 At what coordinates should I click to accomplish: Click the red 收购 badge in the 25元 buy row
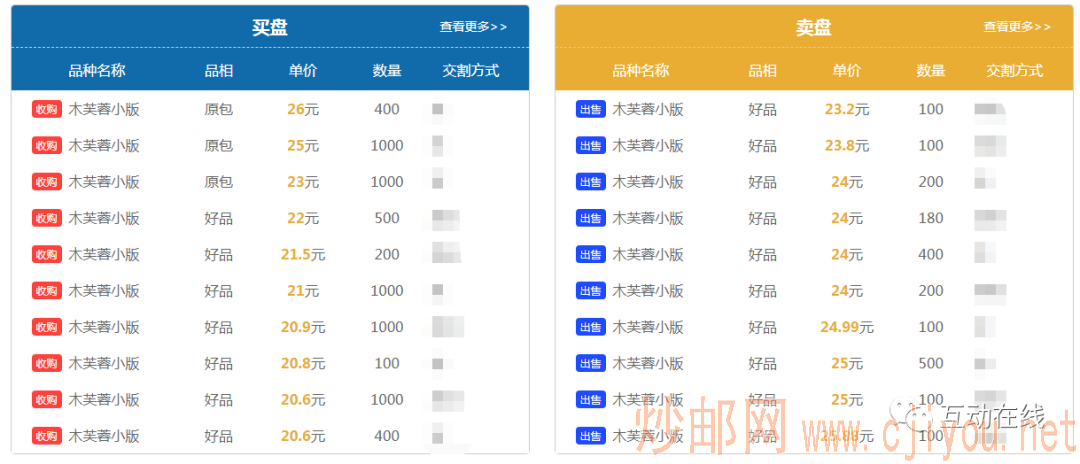46,146
